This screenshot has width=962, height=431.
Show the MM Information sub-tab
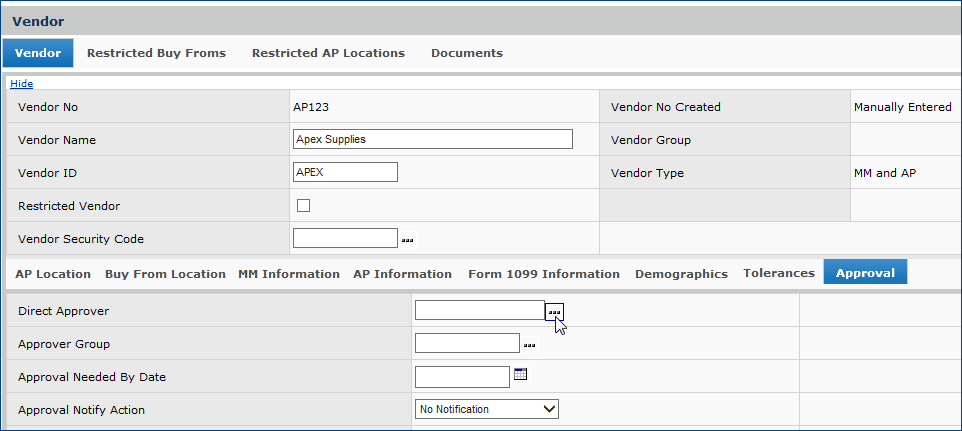[x=289, y=273]
